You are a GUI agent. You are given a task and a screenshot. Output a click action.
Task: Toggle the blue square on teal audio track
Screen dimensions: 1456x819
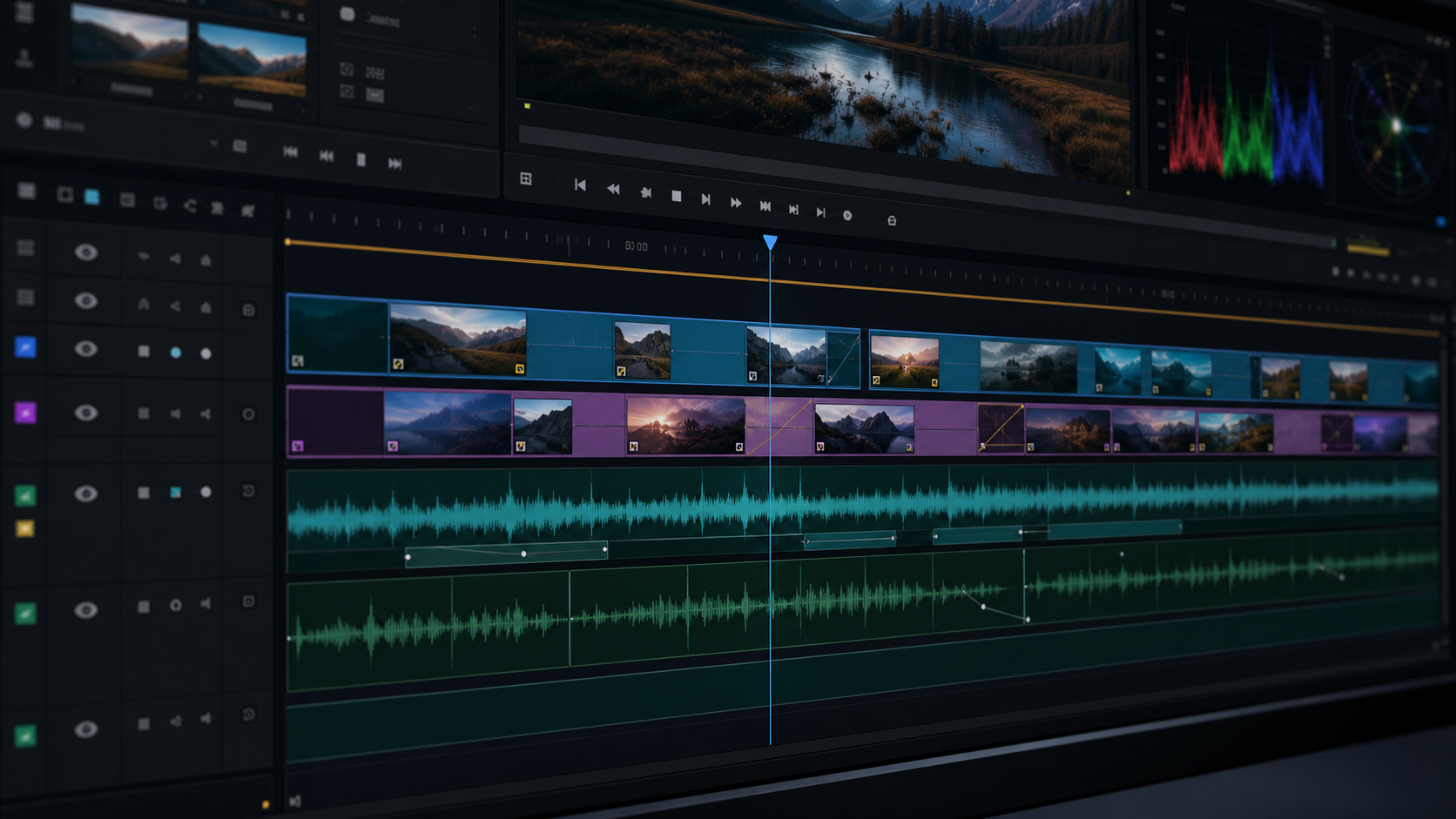click(x=176, y=493)
